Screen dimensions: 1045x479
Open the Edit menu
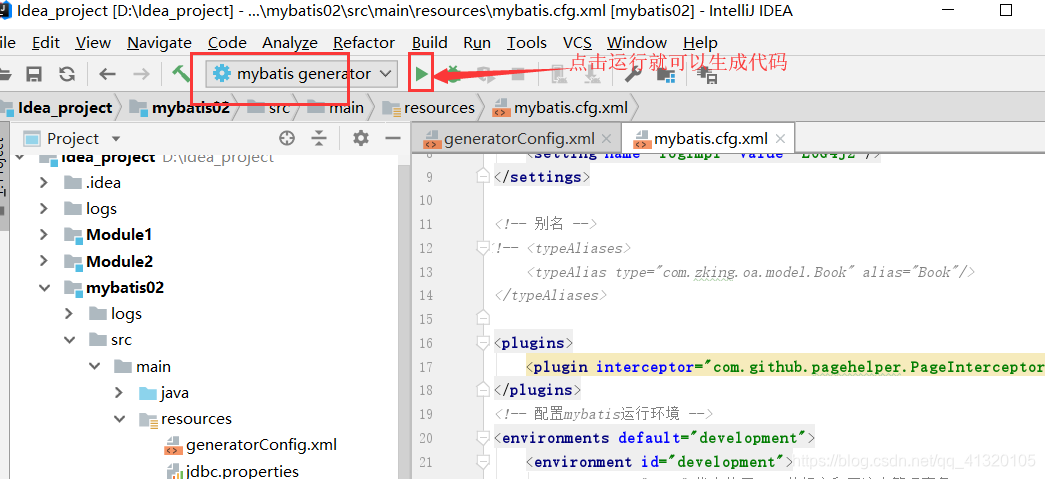(45, 43)
